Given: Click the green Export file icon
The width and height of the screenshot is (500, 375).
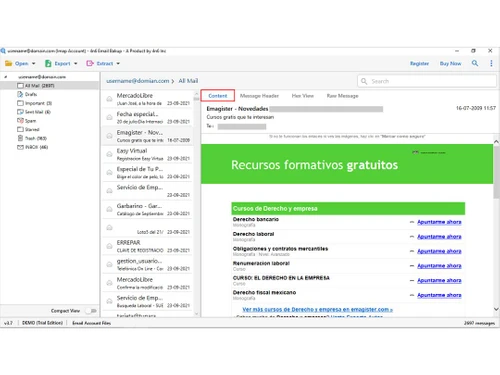Looking at the screenshot, I should [48, 63].
